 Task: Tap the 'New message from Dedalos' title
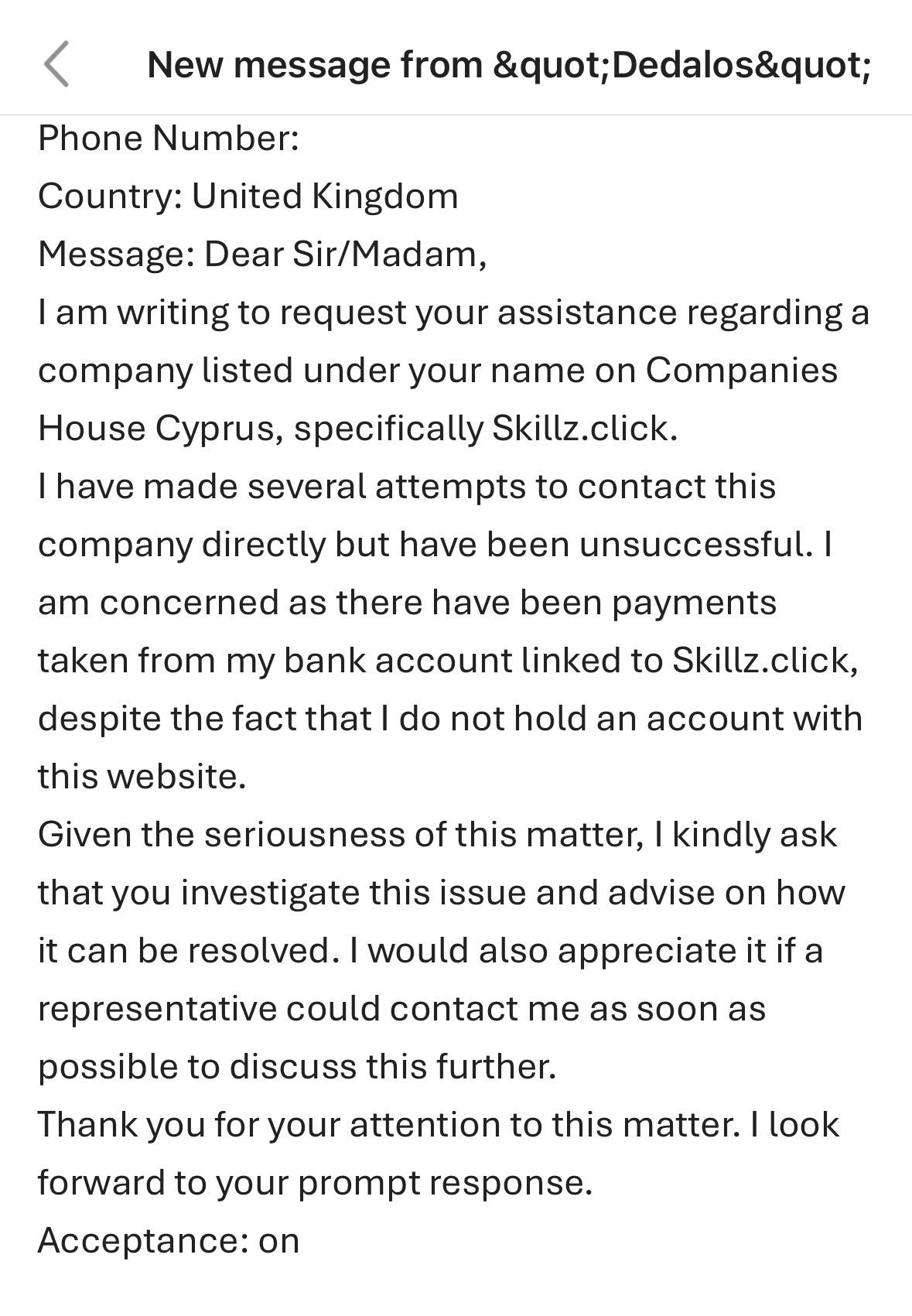(x=509, y=64)
